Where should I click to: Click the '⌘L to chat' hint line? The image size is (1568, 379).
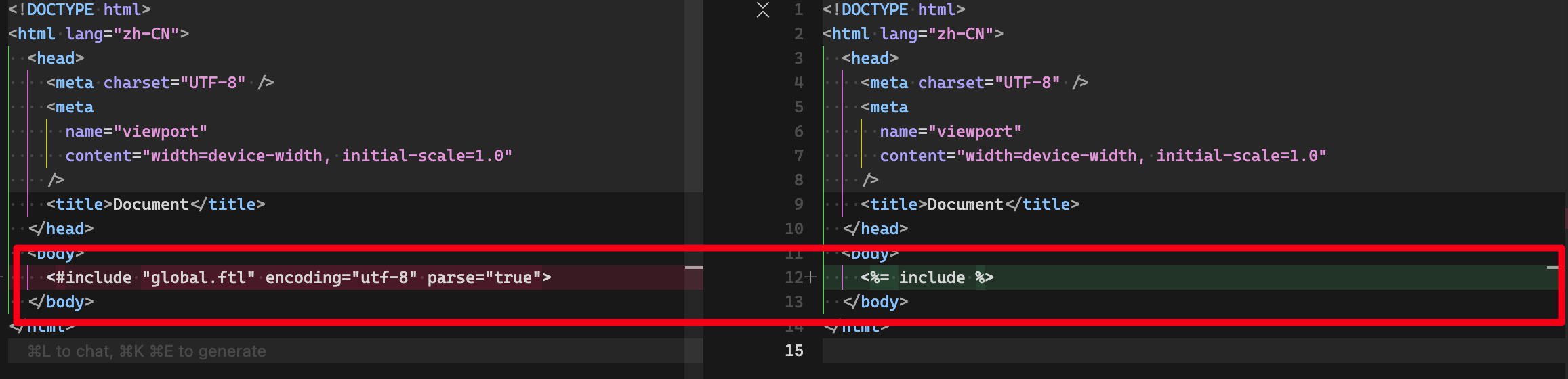146,351
